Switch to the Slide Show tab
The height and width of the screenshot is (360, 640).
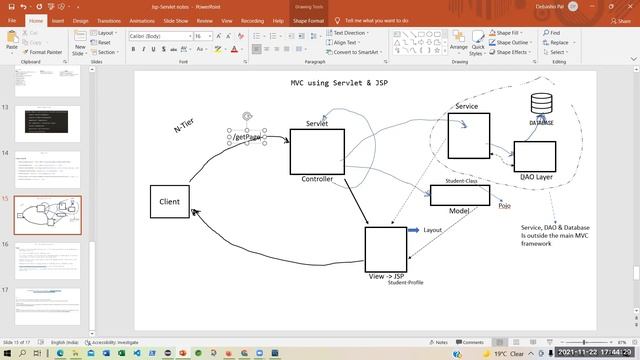176,21
